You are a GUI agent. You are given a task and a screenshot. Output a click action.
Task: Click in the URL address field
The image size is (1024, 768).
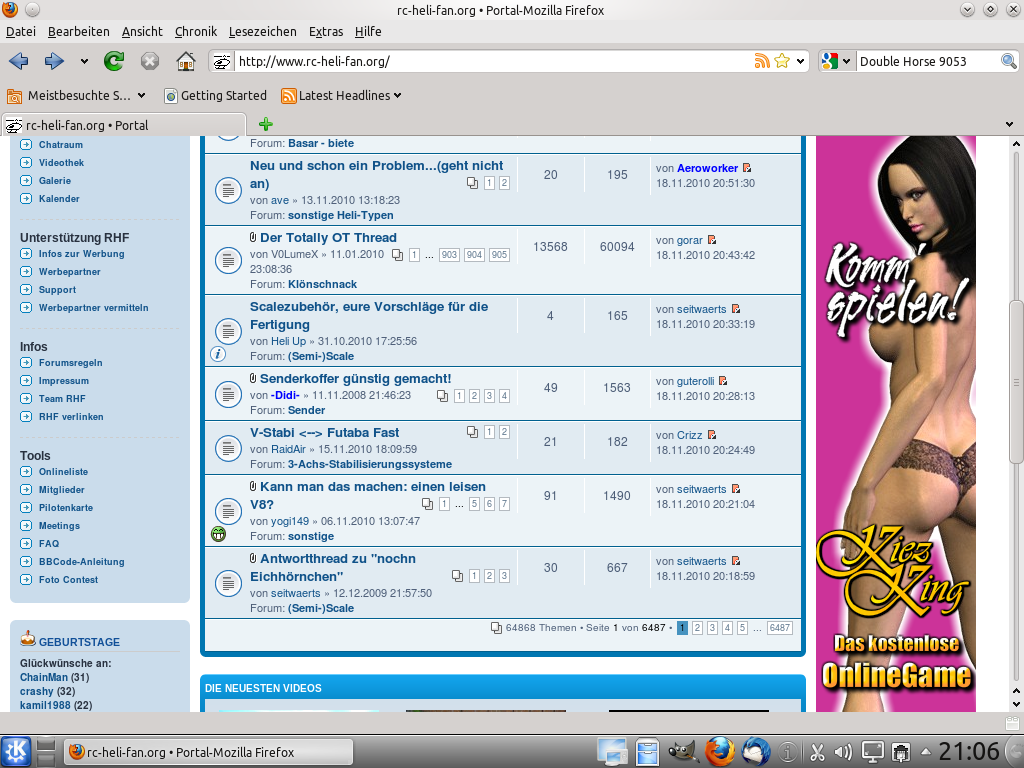coord(490,61)
